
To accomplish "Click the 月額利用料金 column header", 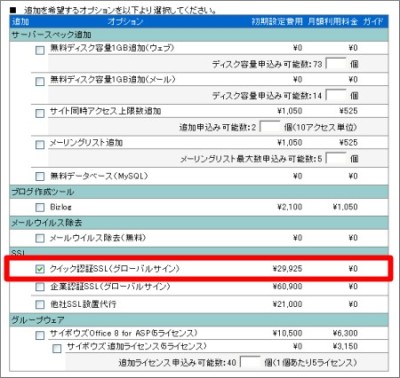I will tap(332, 22).
